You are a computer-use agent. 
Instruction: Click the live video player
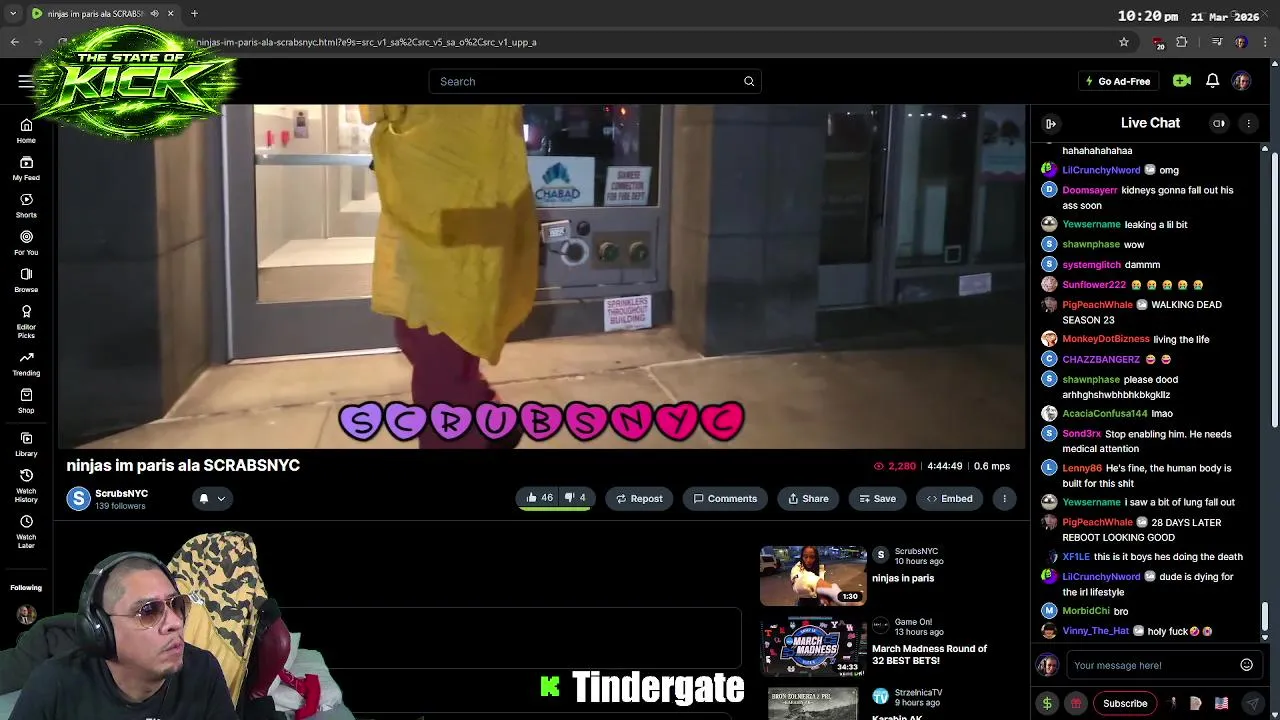click(541, 276)
